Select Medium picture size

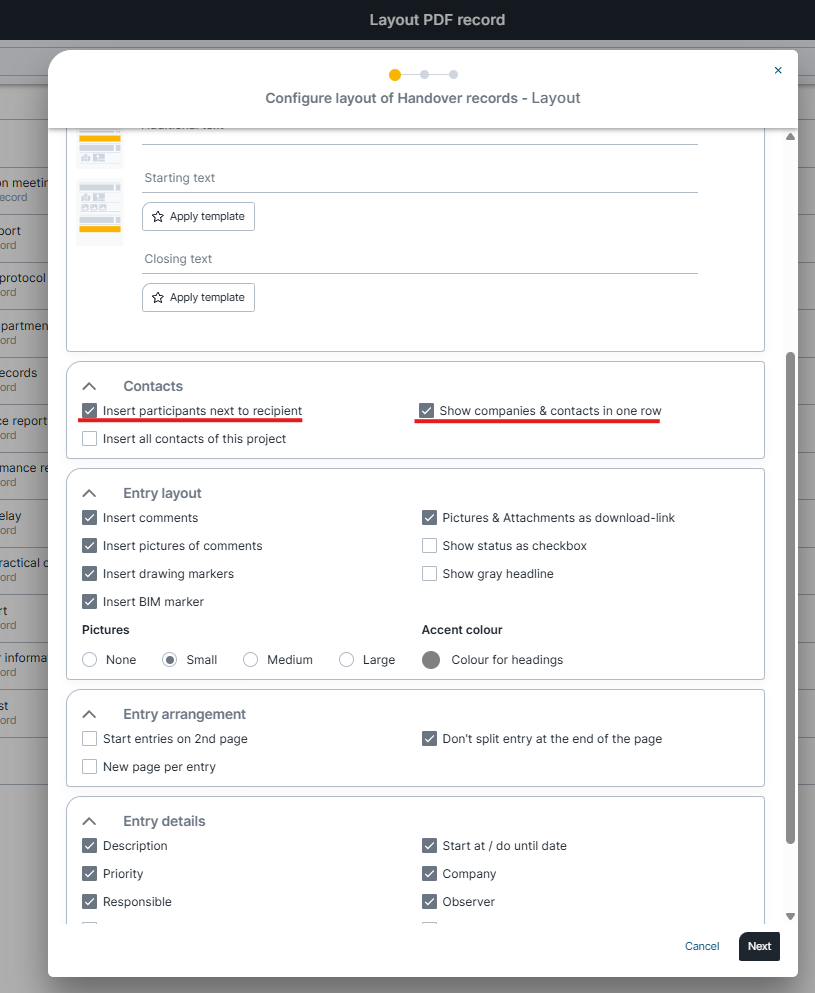click(251, 660)
